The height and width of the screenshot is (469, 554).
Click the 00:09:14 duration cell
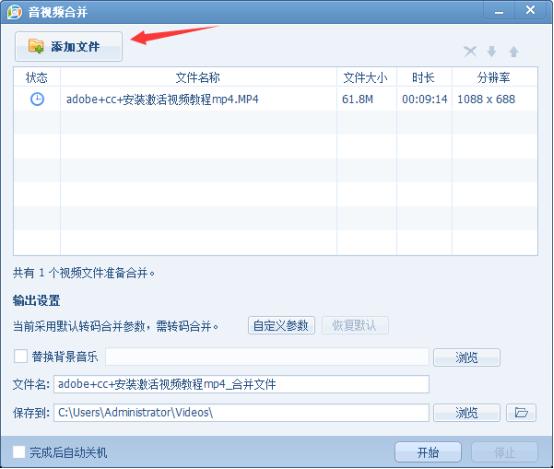click(x=424, y=99)
